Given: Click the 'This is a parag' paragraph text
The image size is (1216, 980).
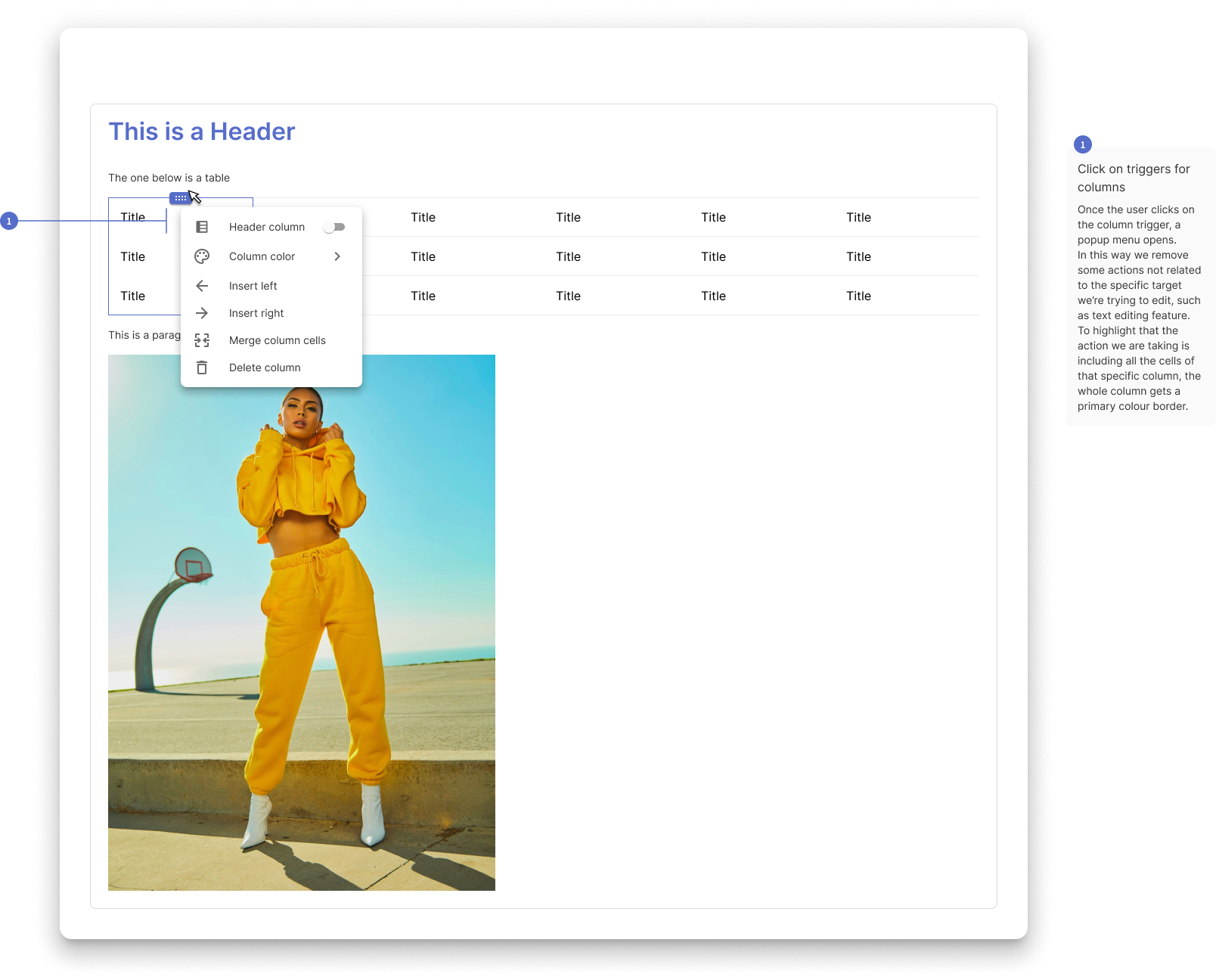Looking at the screenshot, I should (x=144, y=335).
